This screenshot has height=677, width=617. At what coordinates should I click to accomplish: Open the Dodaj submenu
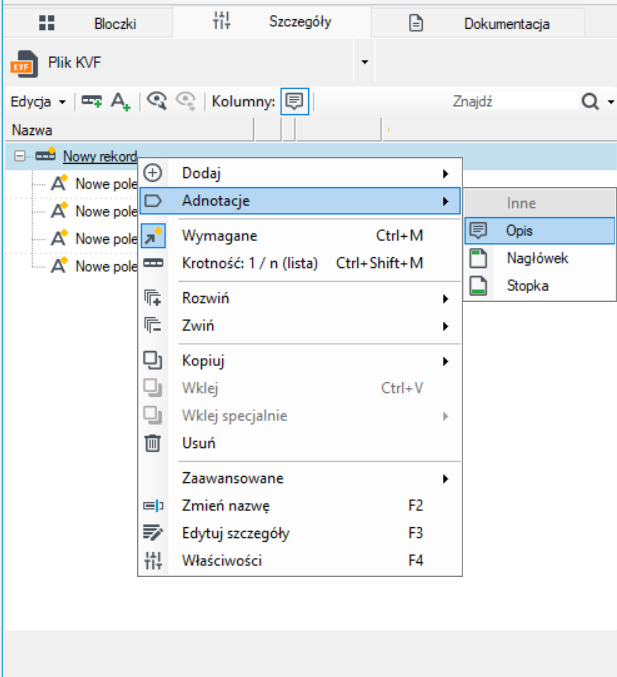click(300, 173)
